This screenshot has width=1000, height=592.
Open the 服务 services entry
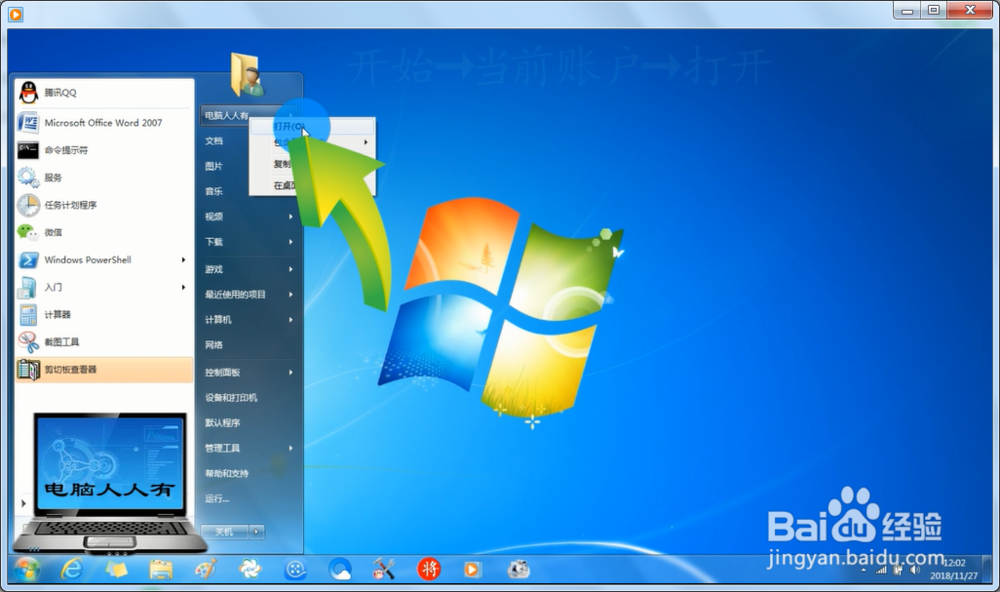pos(104,177)
